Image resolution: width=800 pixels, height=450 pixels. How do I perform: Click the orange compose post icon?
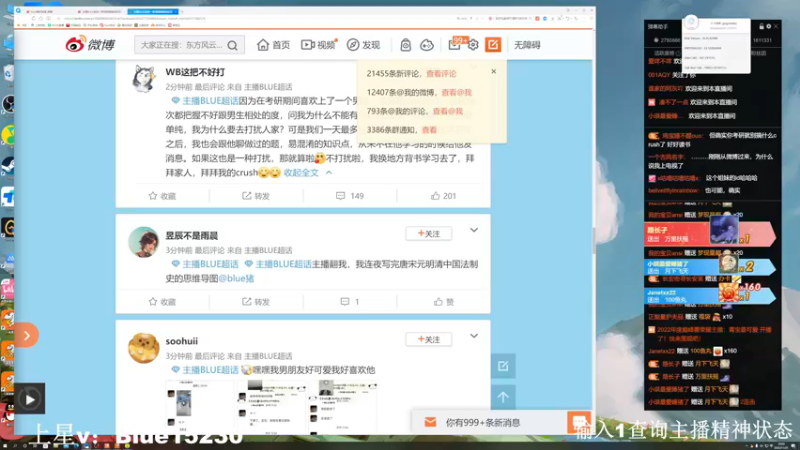click(x=493, y=45)
